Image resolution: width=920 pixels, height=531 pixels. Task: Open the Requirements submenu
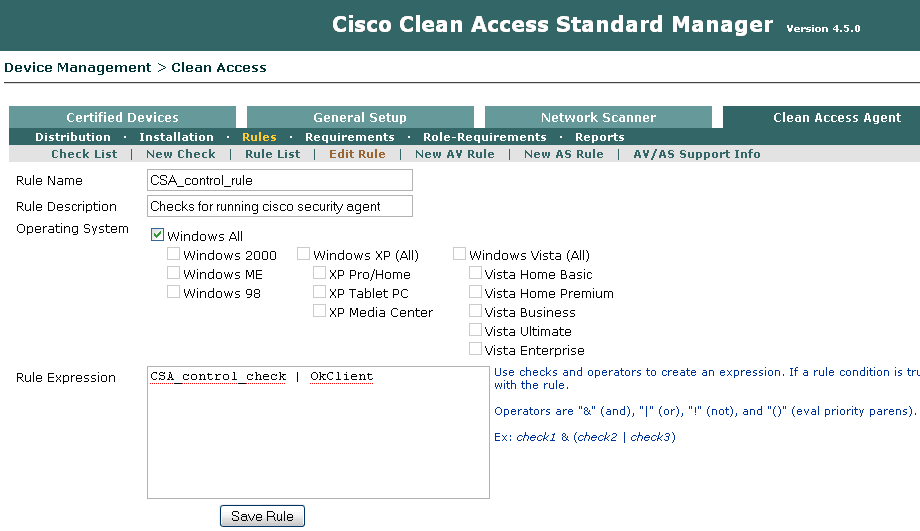click(x=350, y=137)
